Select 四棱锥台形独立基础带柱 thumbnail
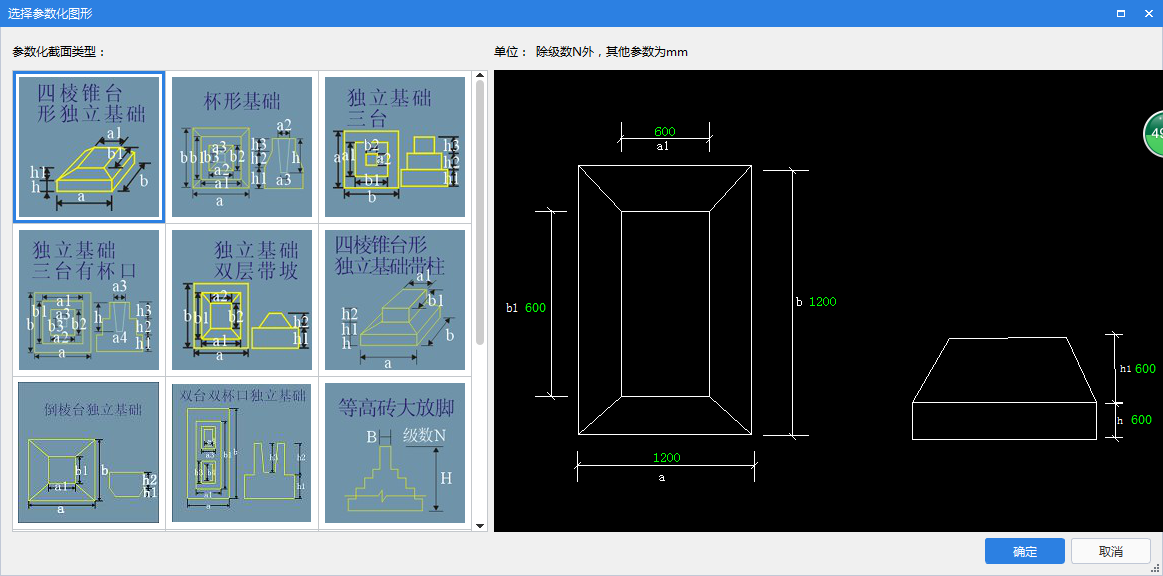1163x576 pixels. 395,299
